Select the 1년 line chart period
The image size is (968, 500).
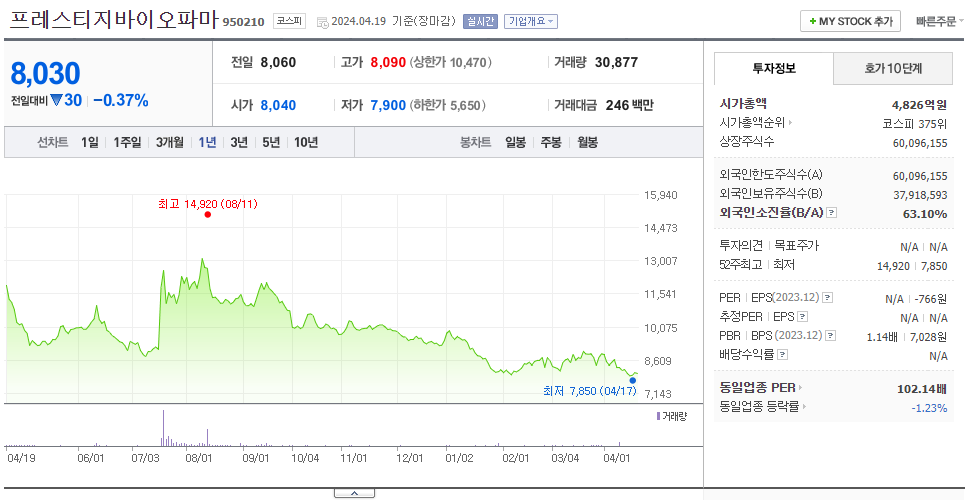tap(207, 143)
